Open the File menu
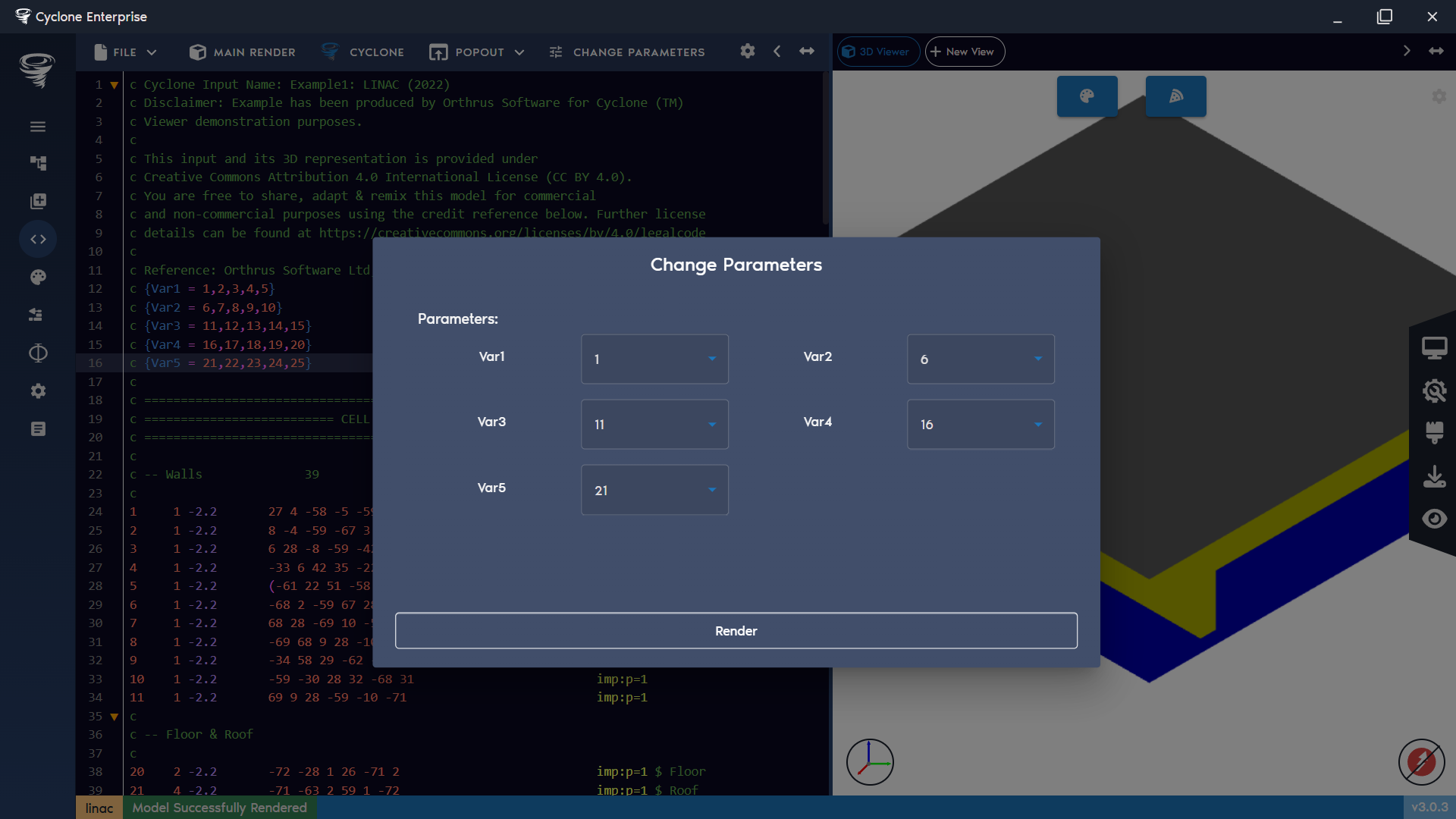 click(x=124, y=52)
